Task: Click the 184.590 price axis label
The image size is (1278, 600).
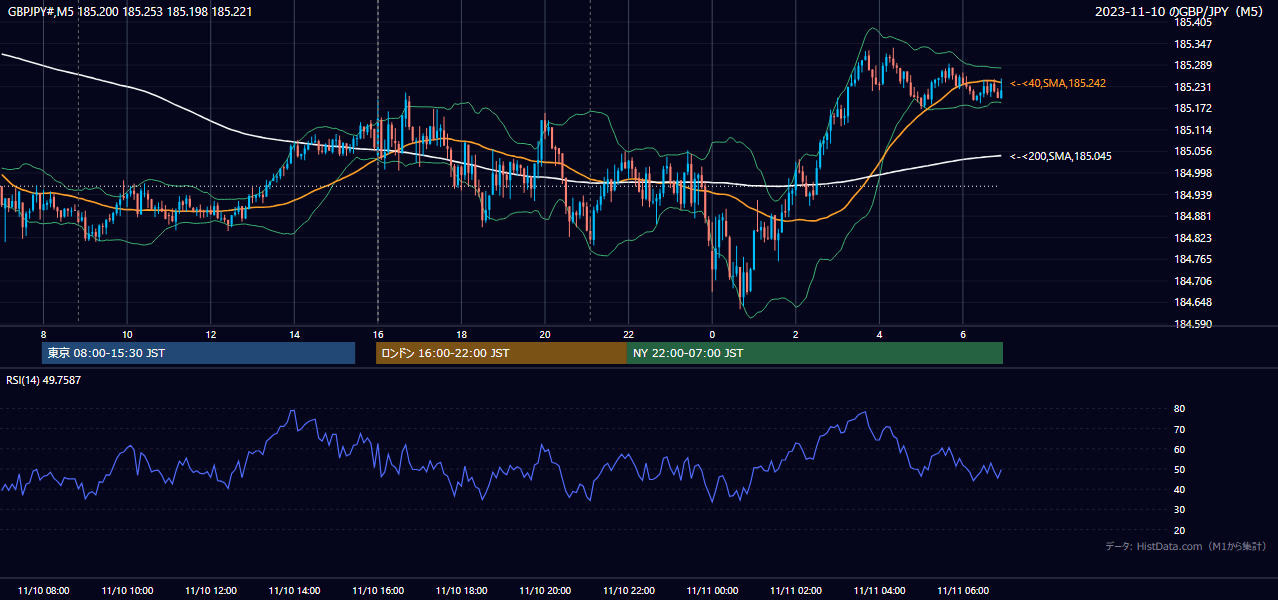Action: click(1193, 324)
